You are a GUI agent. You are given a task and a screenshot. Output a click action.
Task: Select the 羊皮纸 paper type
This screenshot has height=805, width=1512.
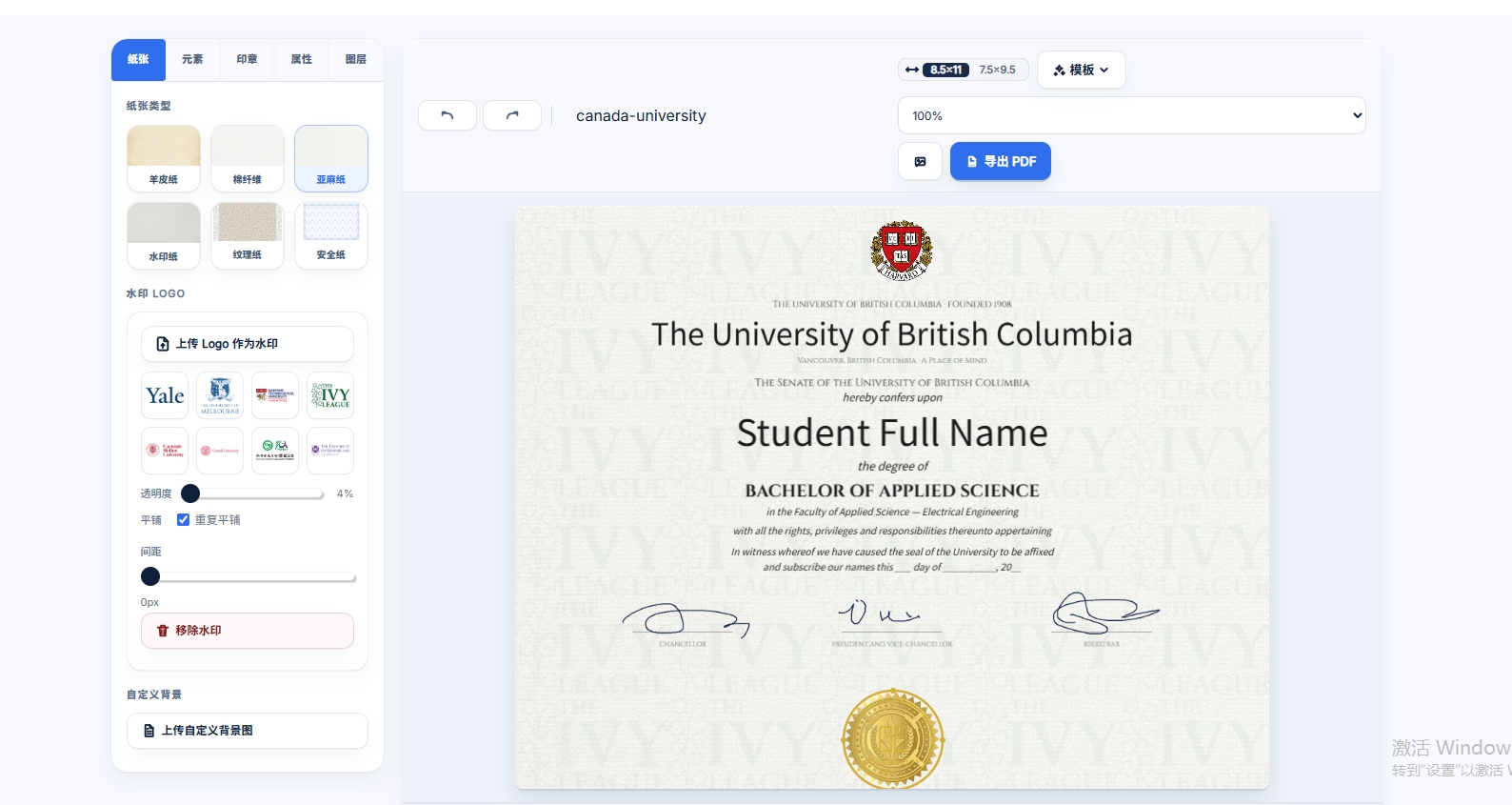tap(164, 158)
